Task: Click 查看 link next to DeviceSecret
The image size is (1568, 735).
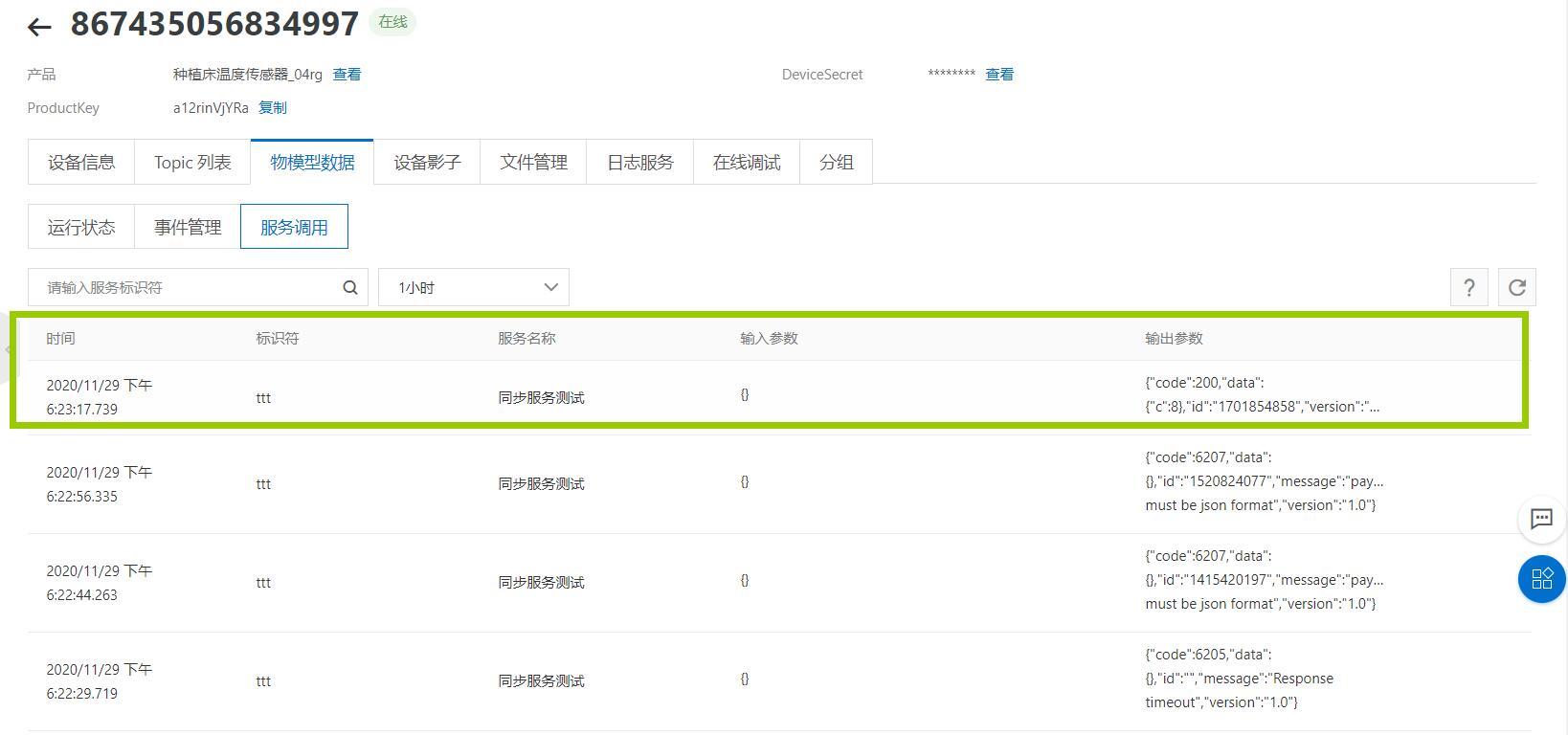Action: click(999, 75)
